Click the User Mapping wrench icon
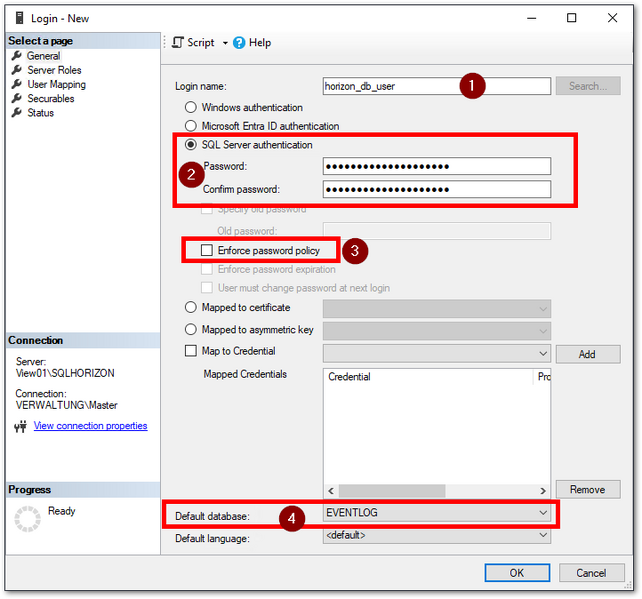Viewport: 642px width, 599px height. pos(16,84)
